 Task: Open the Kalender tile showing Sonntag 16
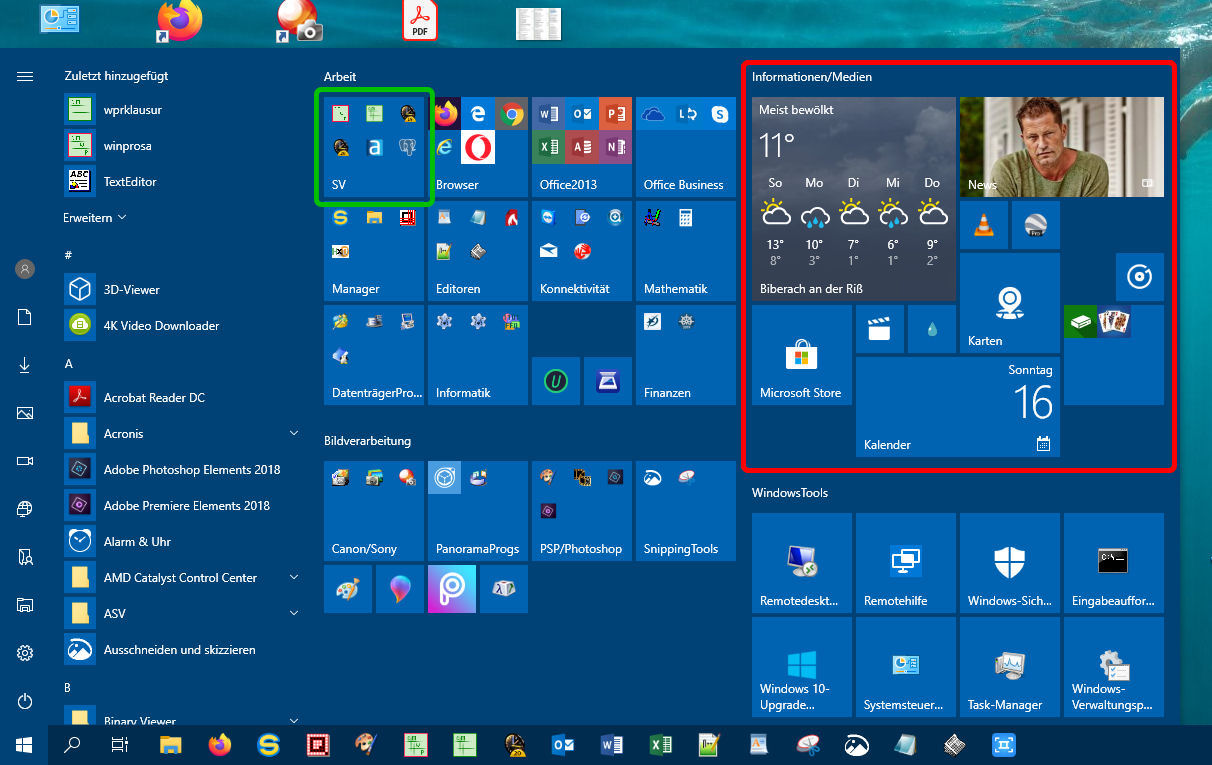pos(957,407)
